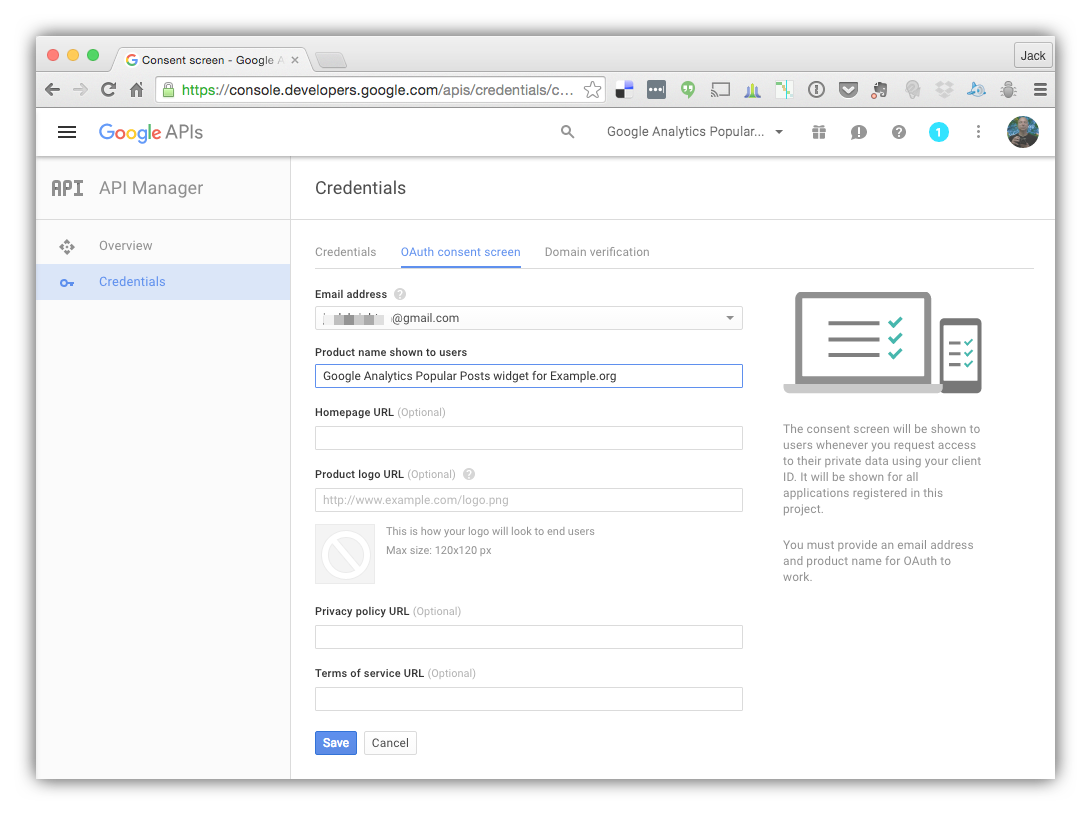Switch to Domain verification tab
1091x815 pixels.
tap(597, 252)
